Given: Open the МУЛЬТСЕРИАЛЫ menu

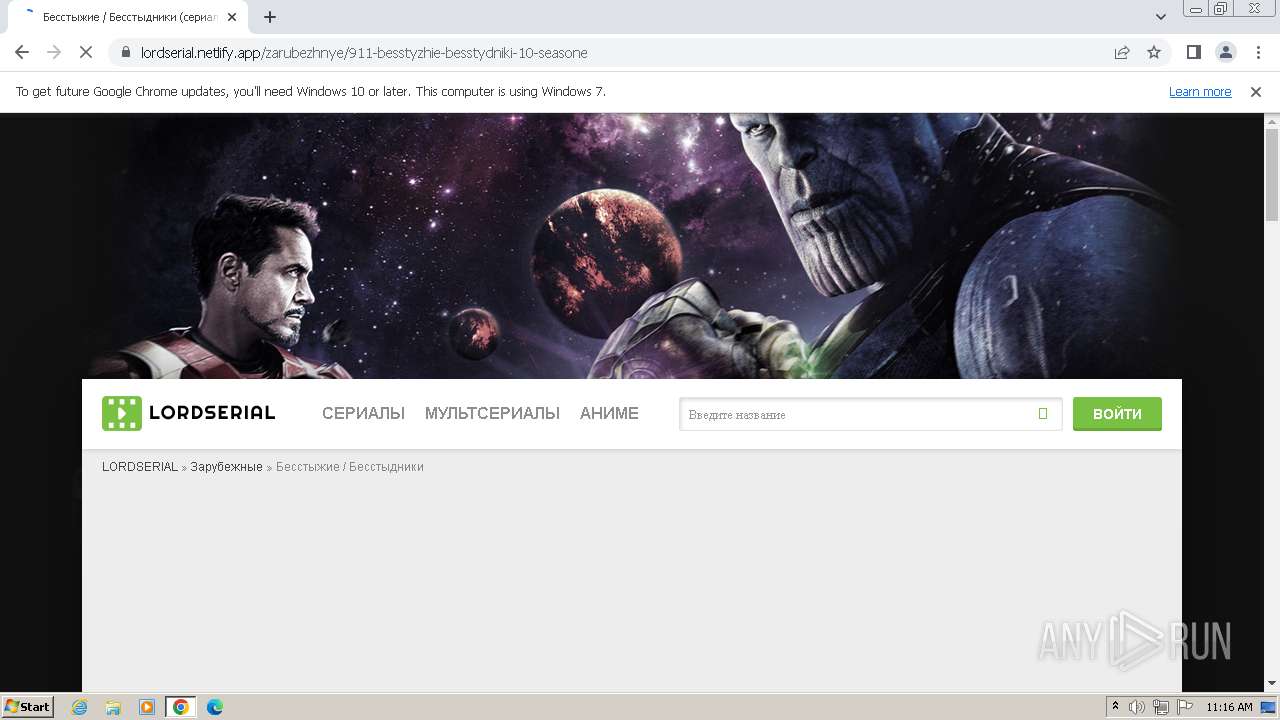Looking at the screenshot, I should coord(492,413).
